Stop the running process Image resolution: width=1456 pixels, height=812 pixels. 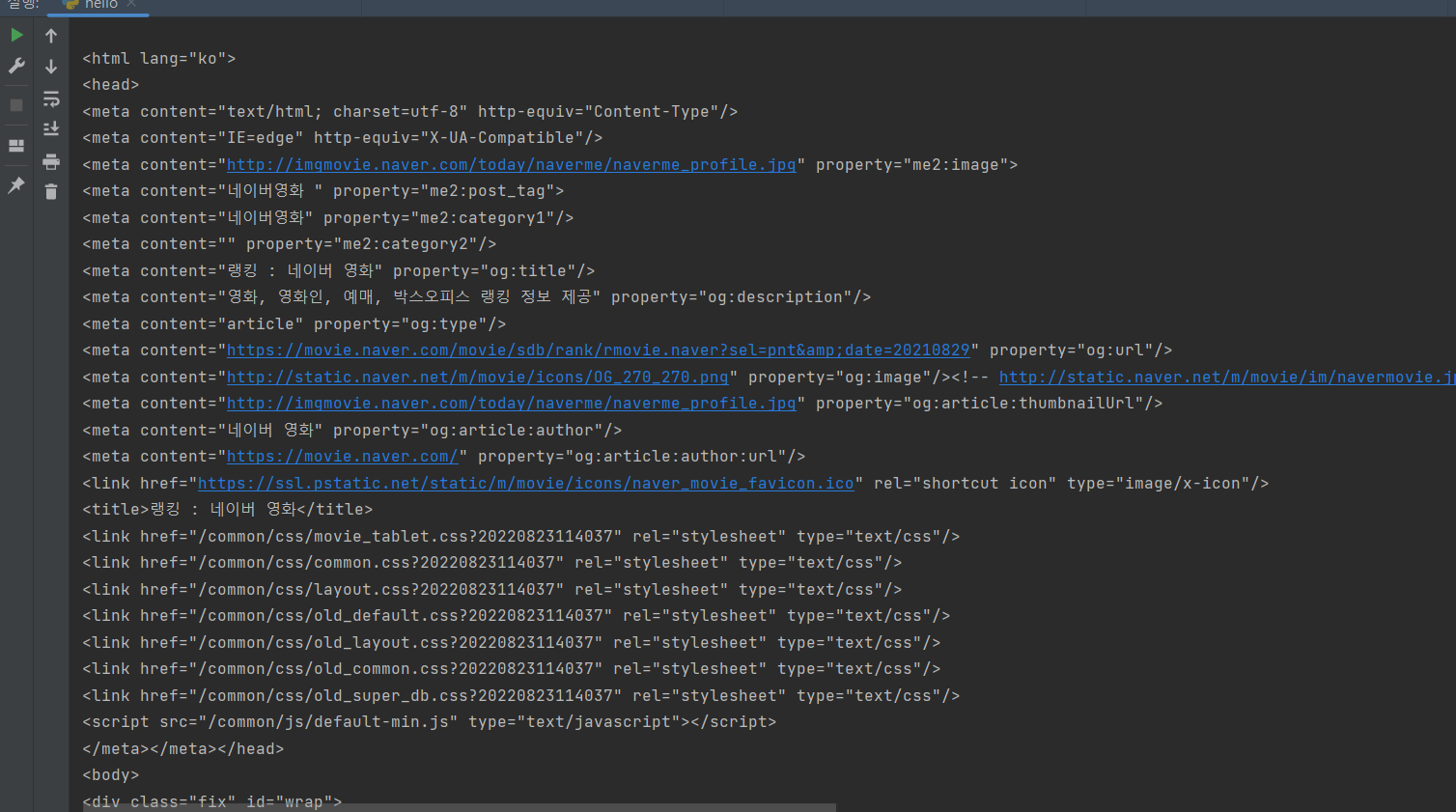point(16,105)
